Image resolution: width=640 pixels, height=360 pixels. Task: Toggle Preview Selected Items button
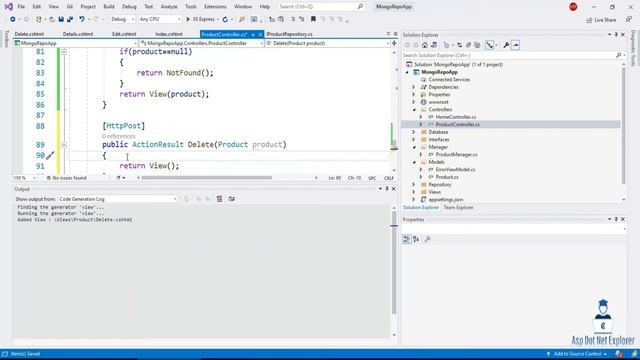(x=516, y=45)
